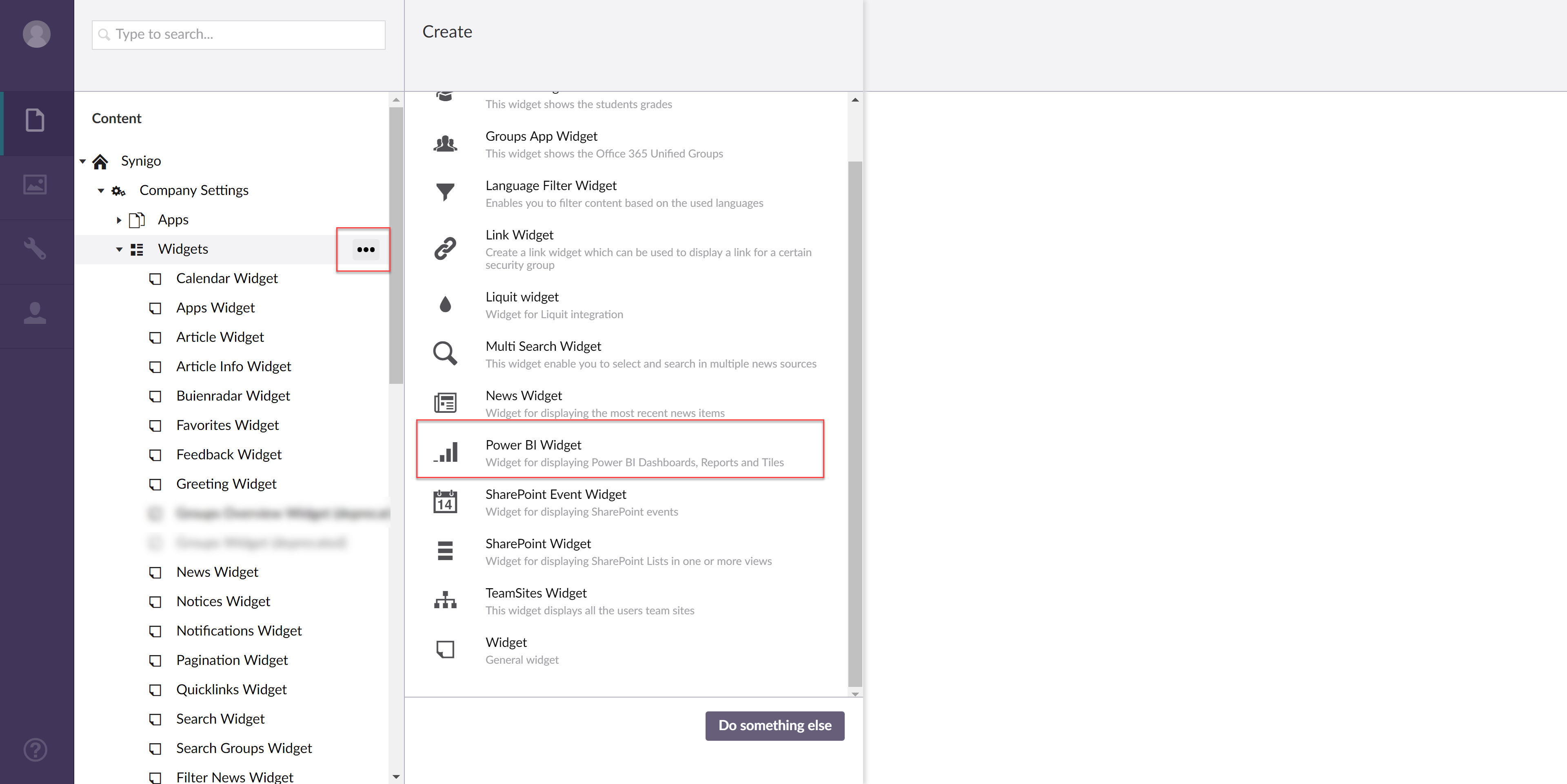Open the Help question mark icon
This screenshot has width=1567, height=784.
(x=35, y=750)
